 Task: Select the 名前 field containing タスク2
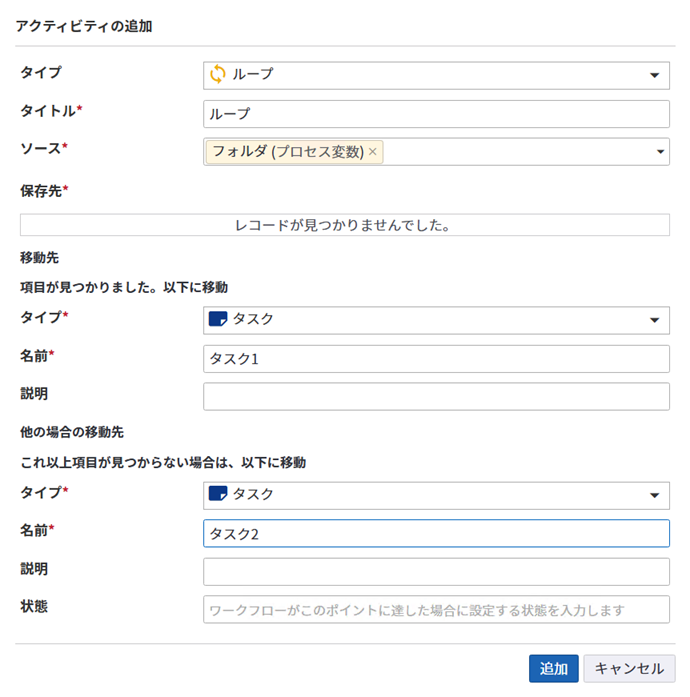tap(436, 534)
